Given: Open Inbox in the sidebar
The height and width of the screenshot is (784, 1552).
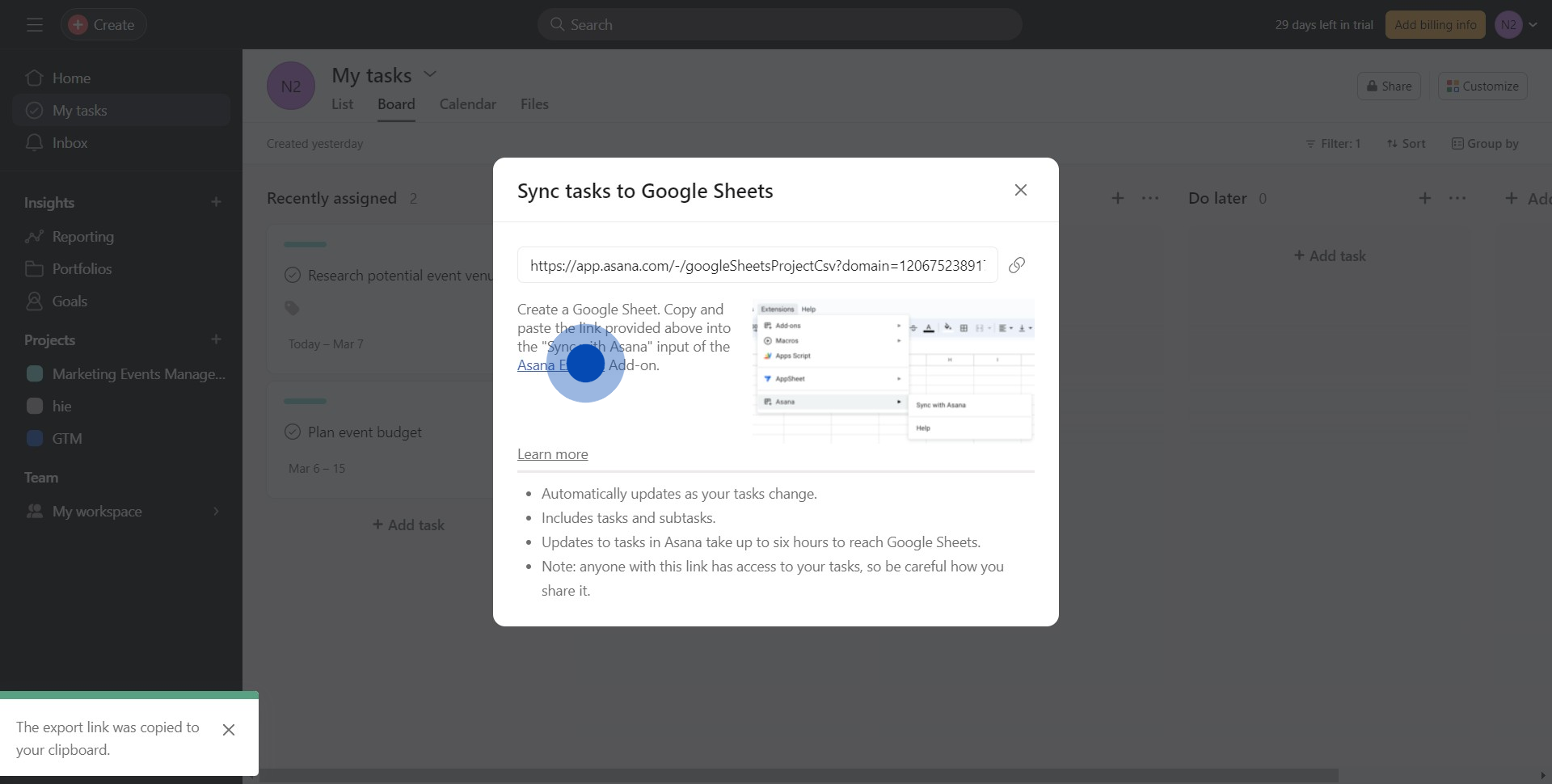Looking at the screenshot, I should pos(121,143).
